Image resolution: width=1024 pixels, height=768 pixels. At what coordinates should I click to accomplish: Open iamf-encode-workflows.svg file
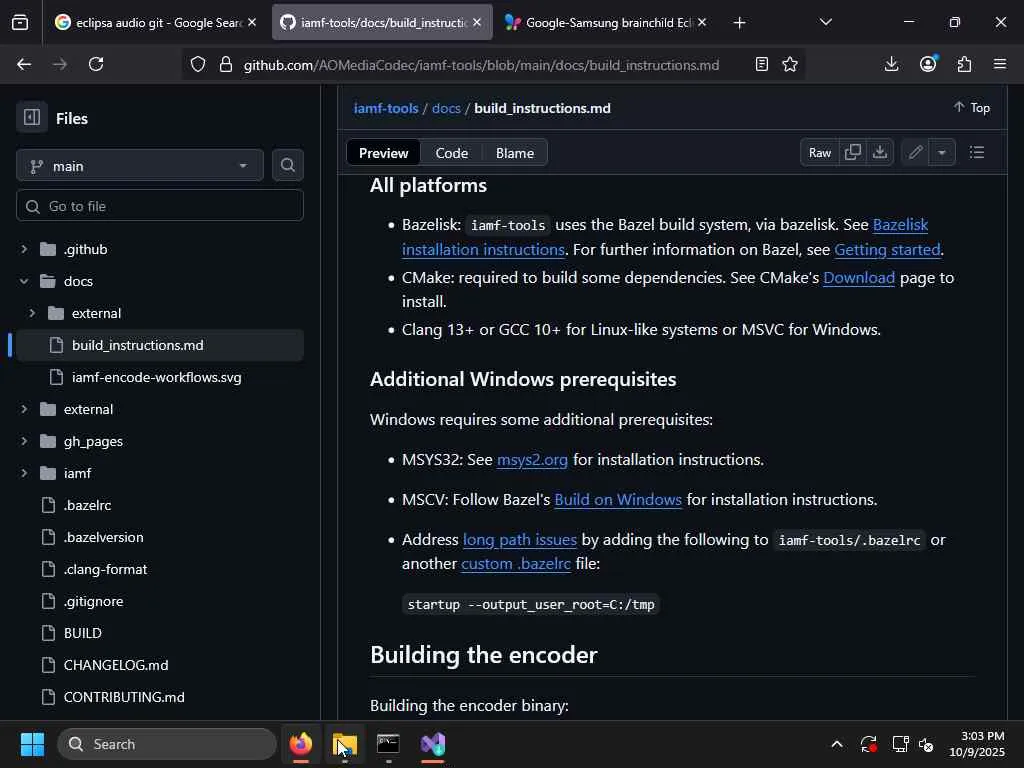[x=156, y=377]
